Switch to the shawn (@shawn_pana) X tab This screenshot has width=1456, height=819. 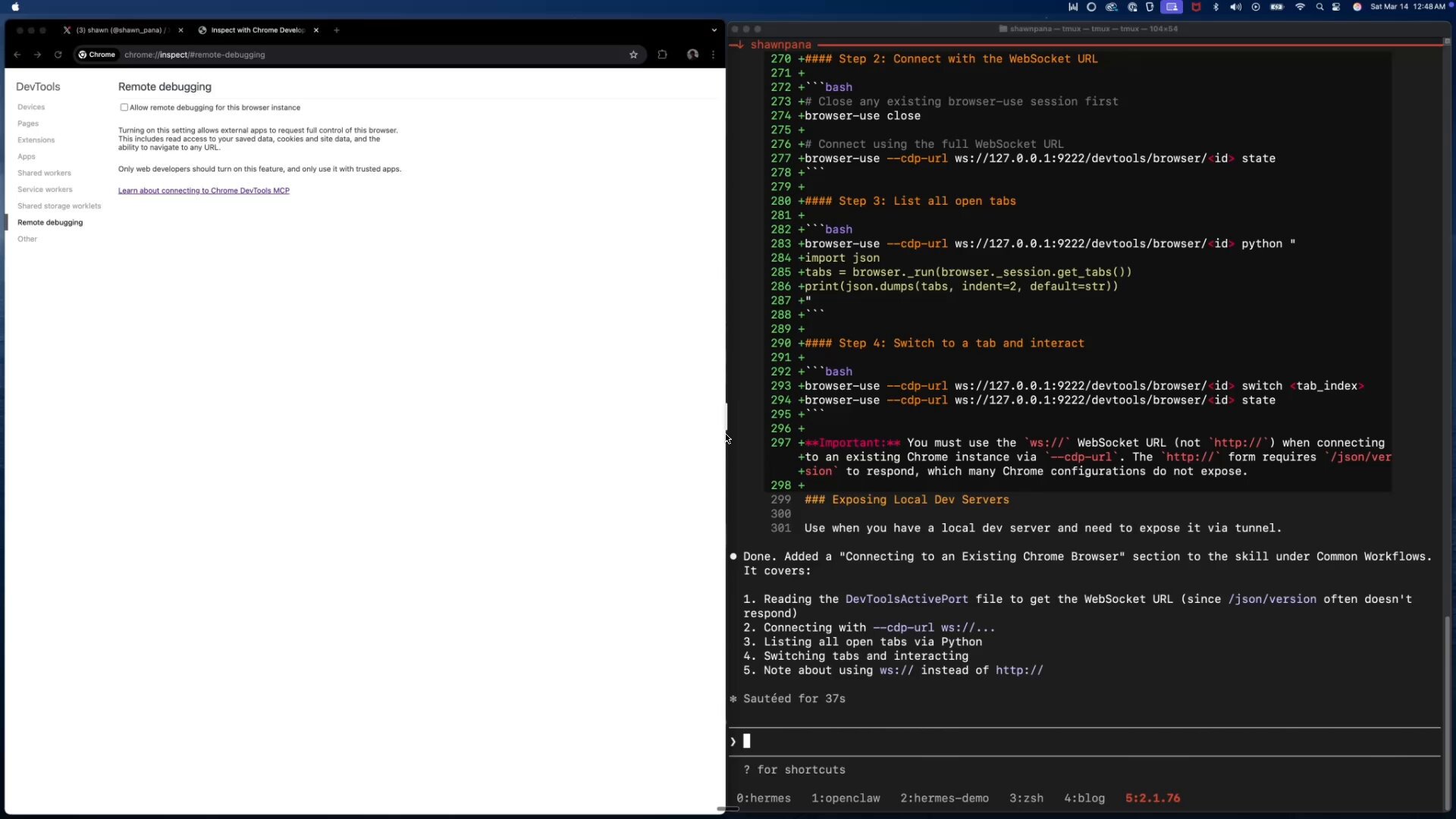120,30
